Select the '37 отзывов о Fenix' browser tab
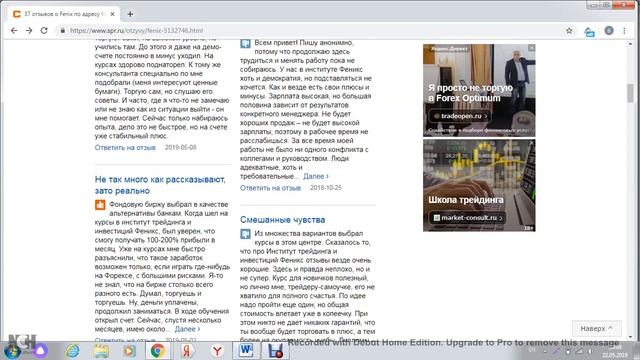 [64, 14]
